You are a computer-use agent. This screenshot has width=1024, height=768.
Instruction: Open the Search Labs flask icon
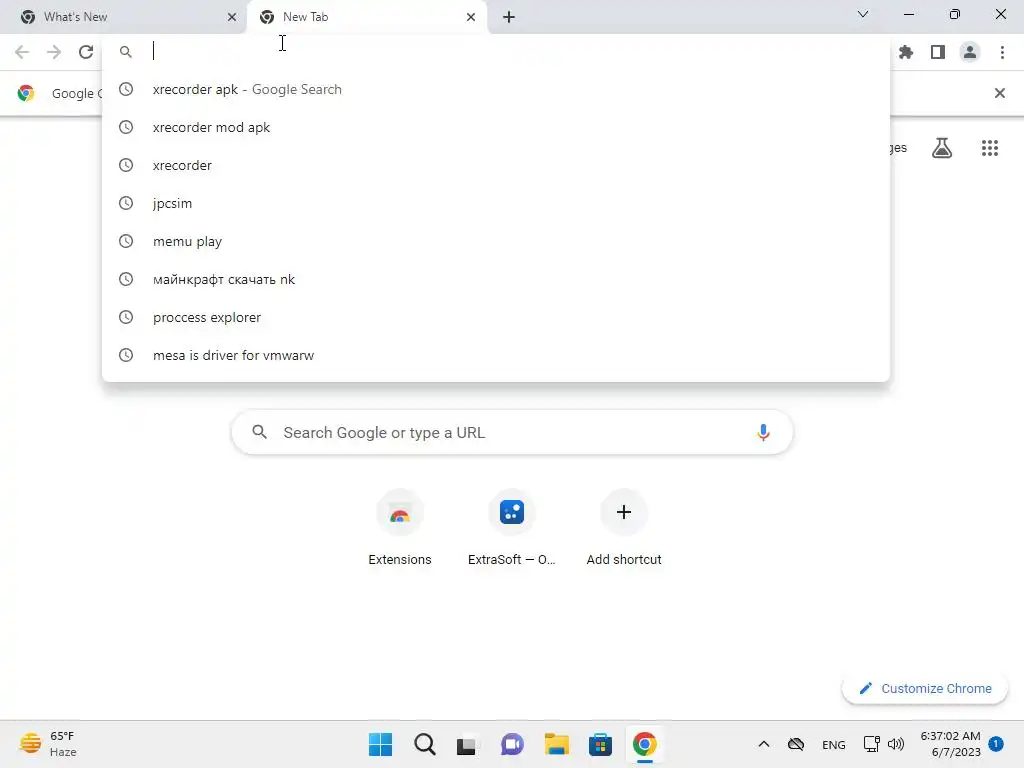pyautogui.click(x=942, y=148)
